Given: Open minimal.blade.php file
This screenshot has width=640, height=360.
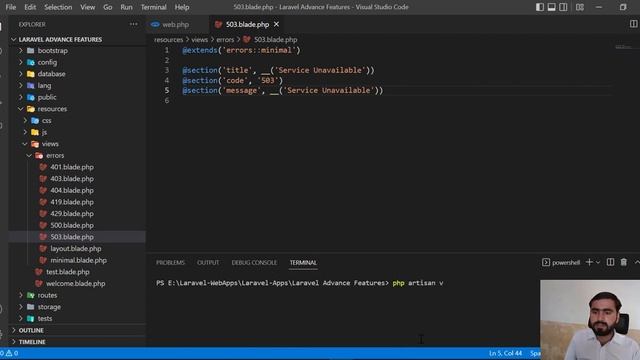Looking at the screenshot, I should (x=78, y=260).
